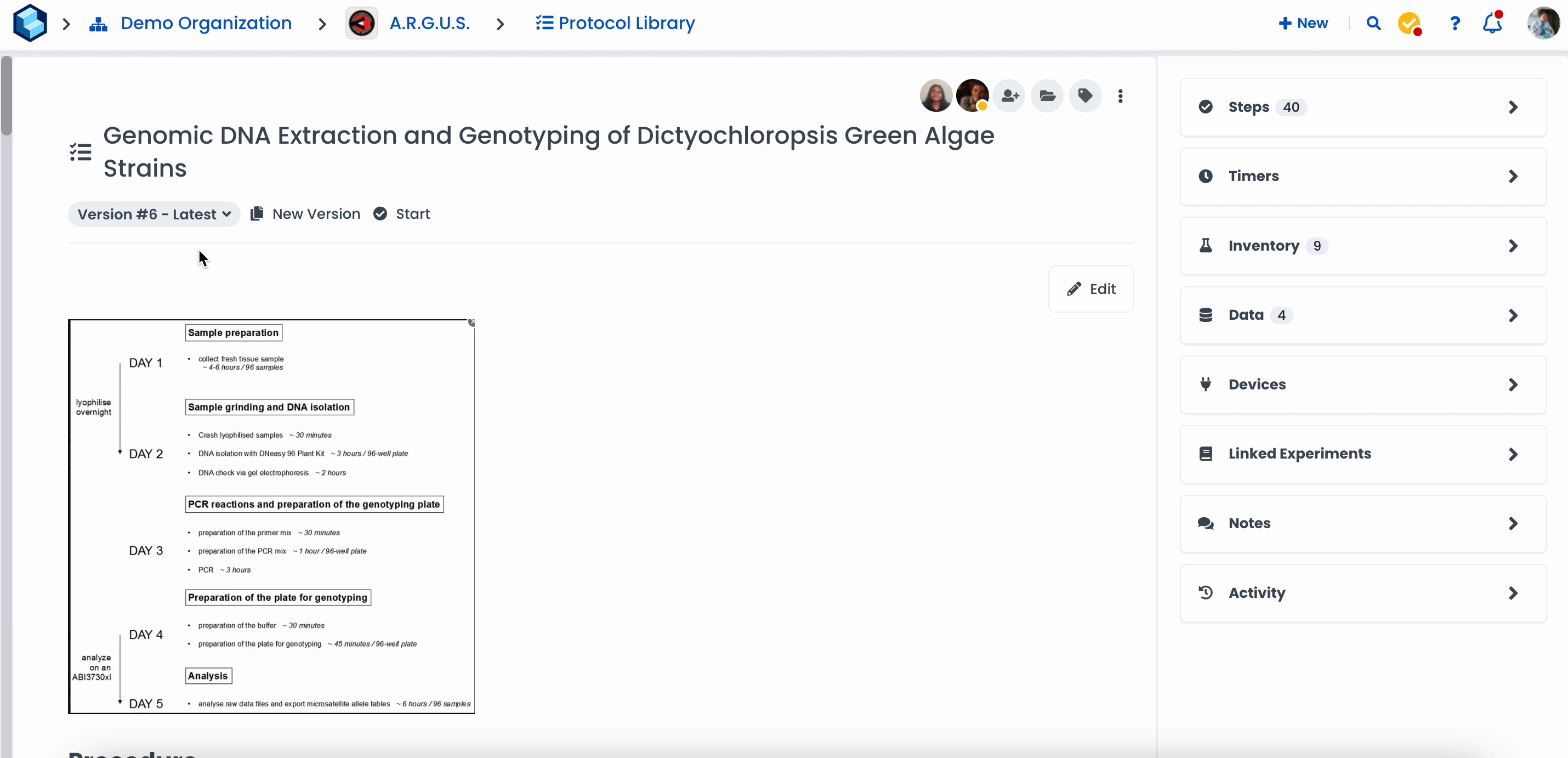The width and height of the screenshot is (1568, 758).
Task: Click the add collaborator icon
Action: [1010, 95]
